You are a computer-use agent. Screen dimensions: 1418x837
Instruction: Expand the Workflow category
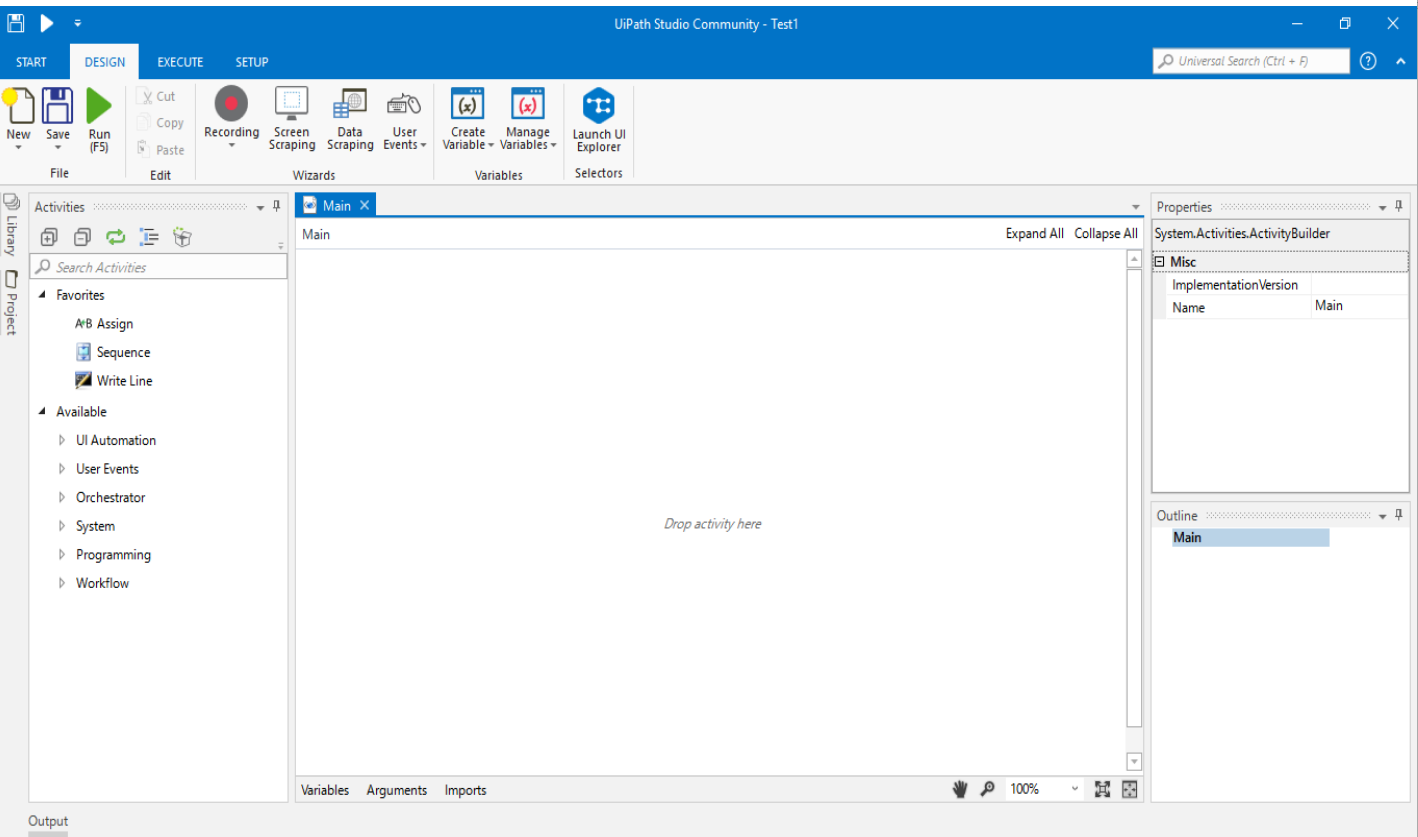click(x=62, y=583)
